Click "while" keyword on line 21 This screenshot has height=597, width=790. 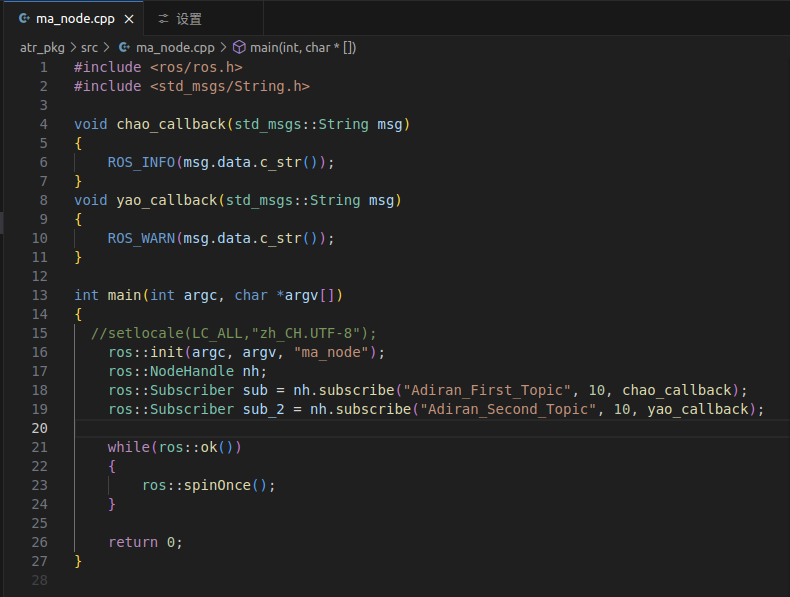point(128,447)
